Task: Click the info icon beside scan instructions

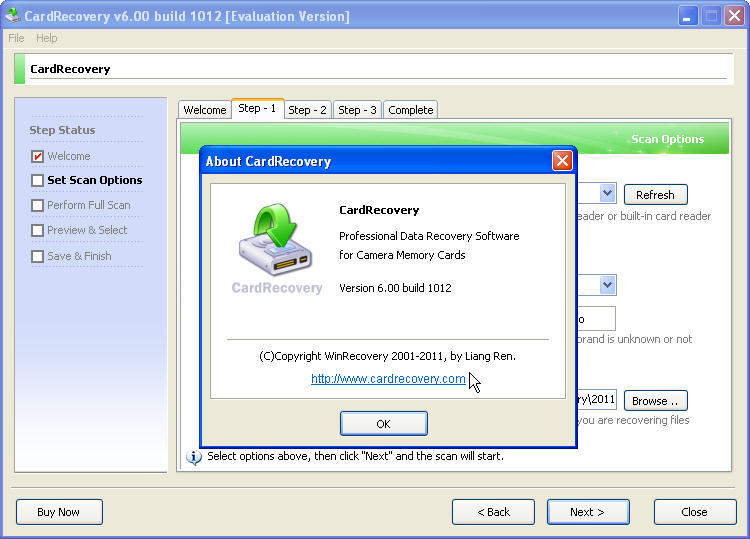Action: 194,457
